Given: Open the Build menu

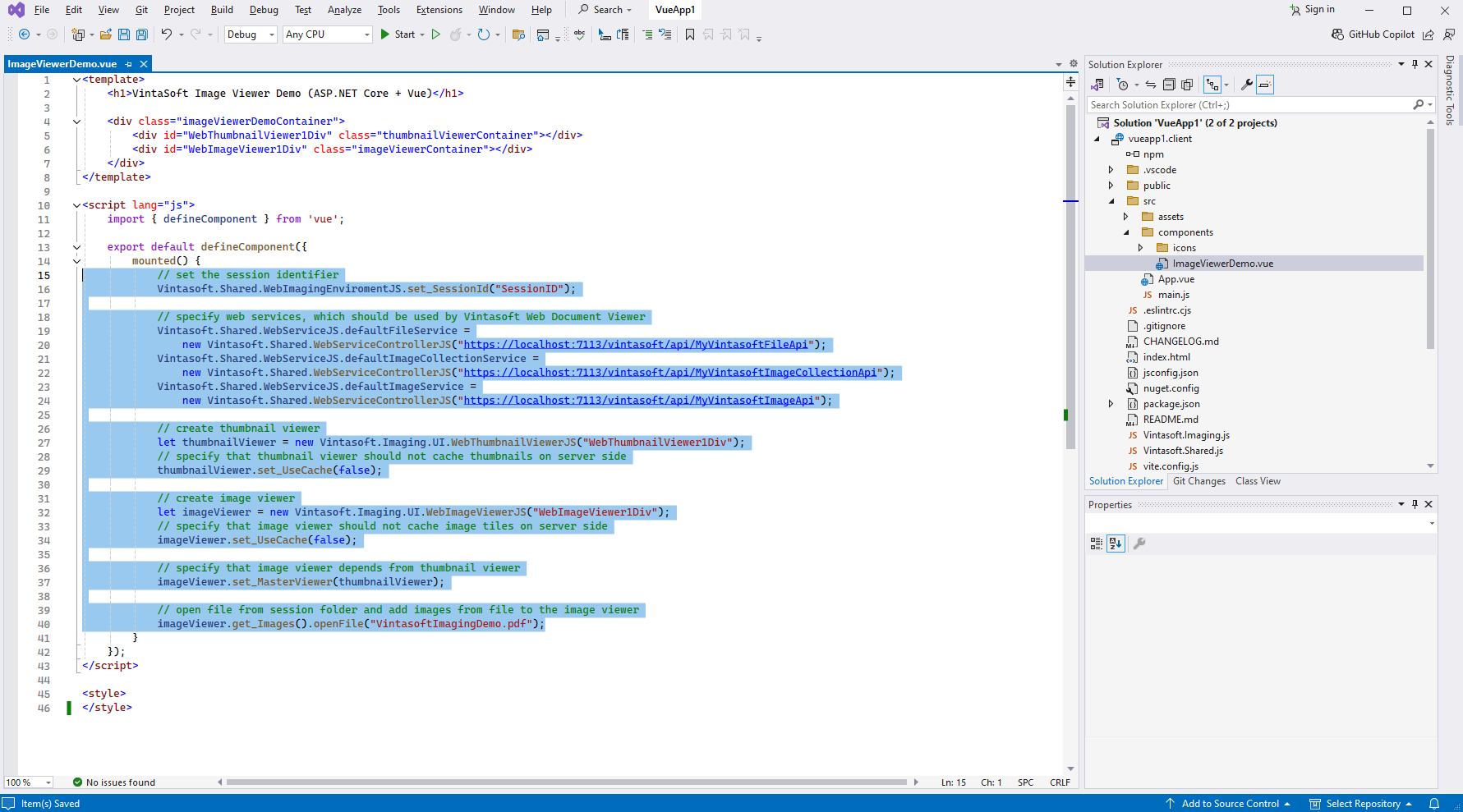Looking at the screenshot, I should tap(222, 10).
